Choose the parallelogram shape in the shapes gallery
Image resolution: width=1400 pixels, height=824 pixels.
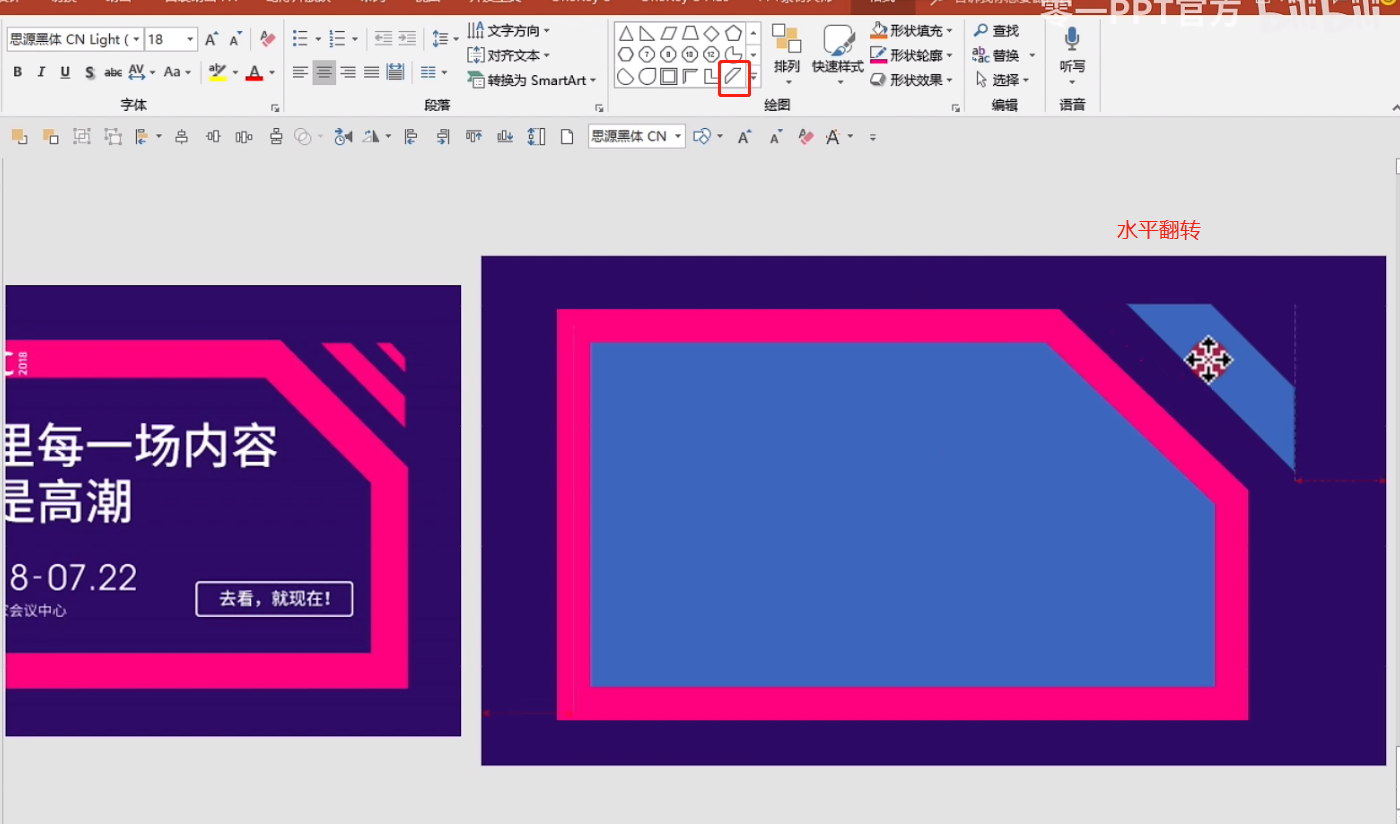[x=669, y=34]
